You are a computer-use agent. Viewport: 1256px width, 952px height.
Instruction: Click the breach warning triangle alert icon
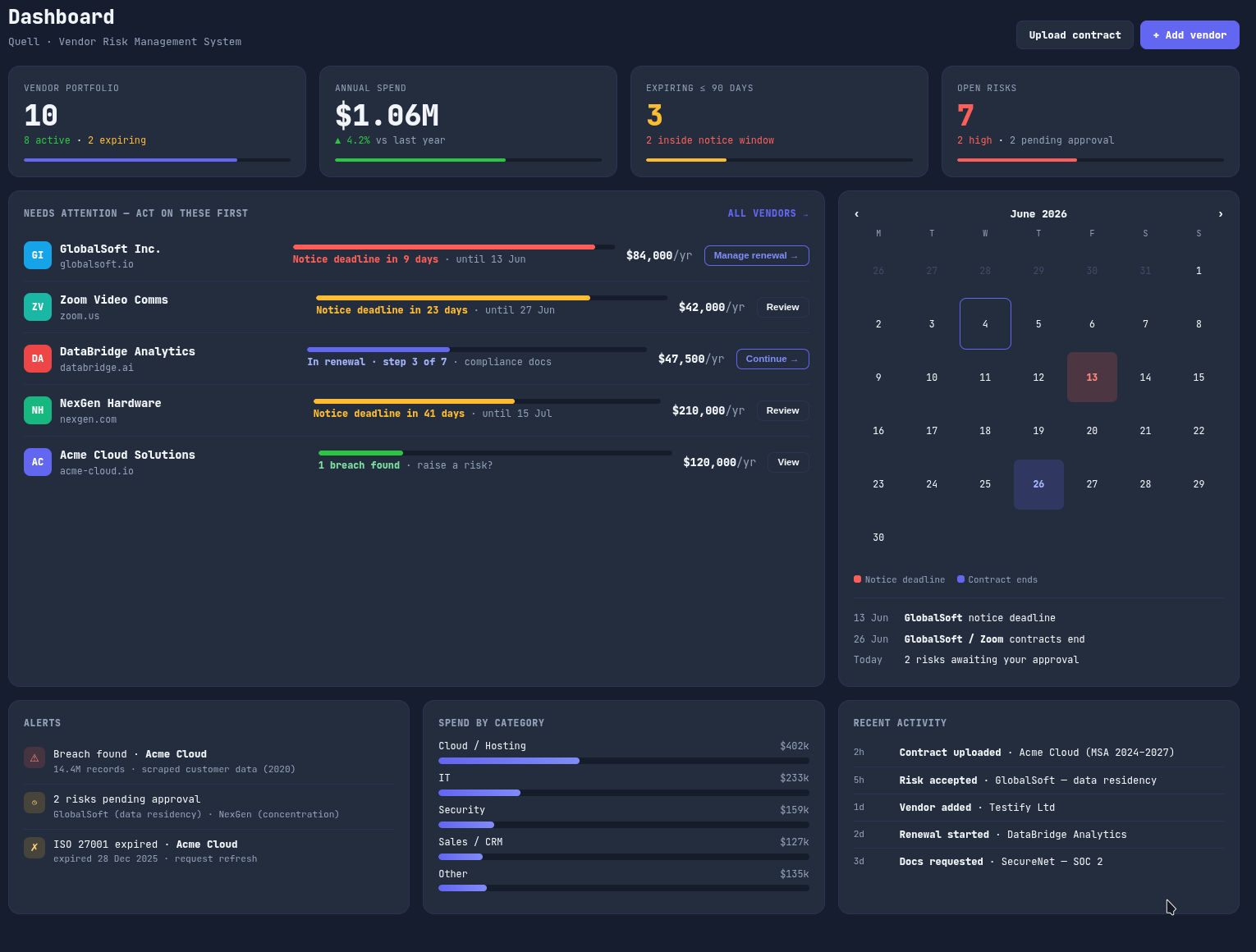click(x=34, y=757)
